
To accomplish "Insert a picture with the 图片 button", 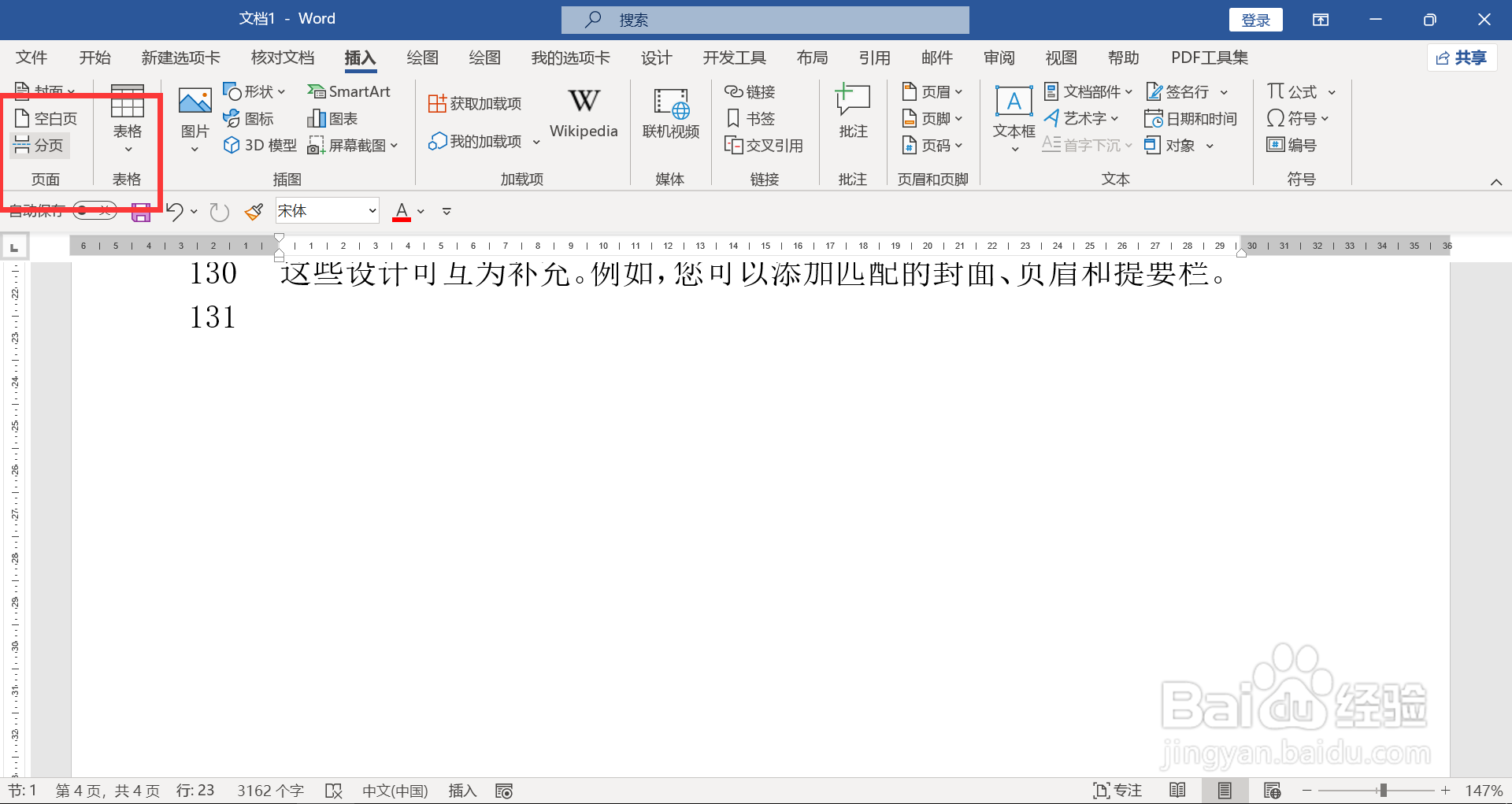I will tap(195, 119).
